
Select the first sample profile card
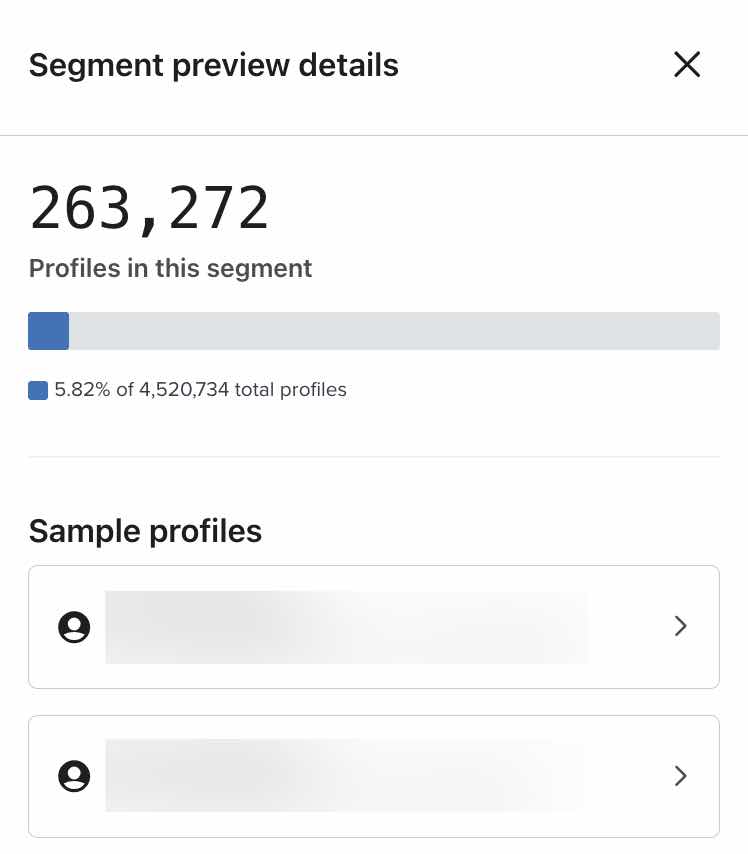point(374,626)
